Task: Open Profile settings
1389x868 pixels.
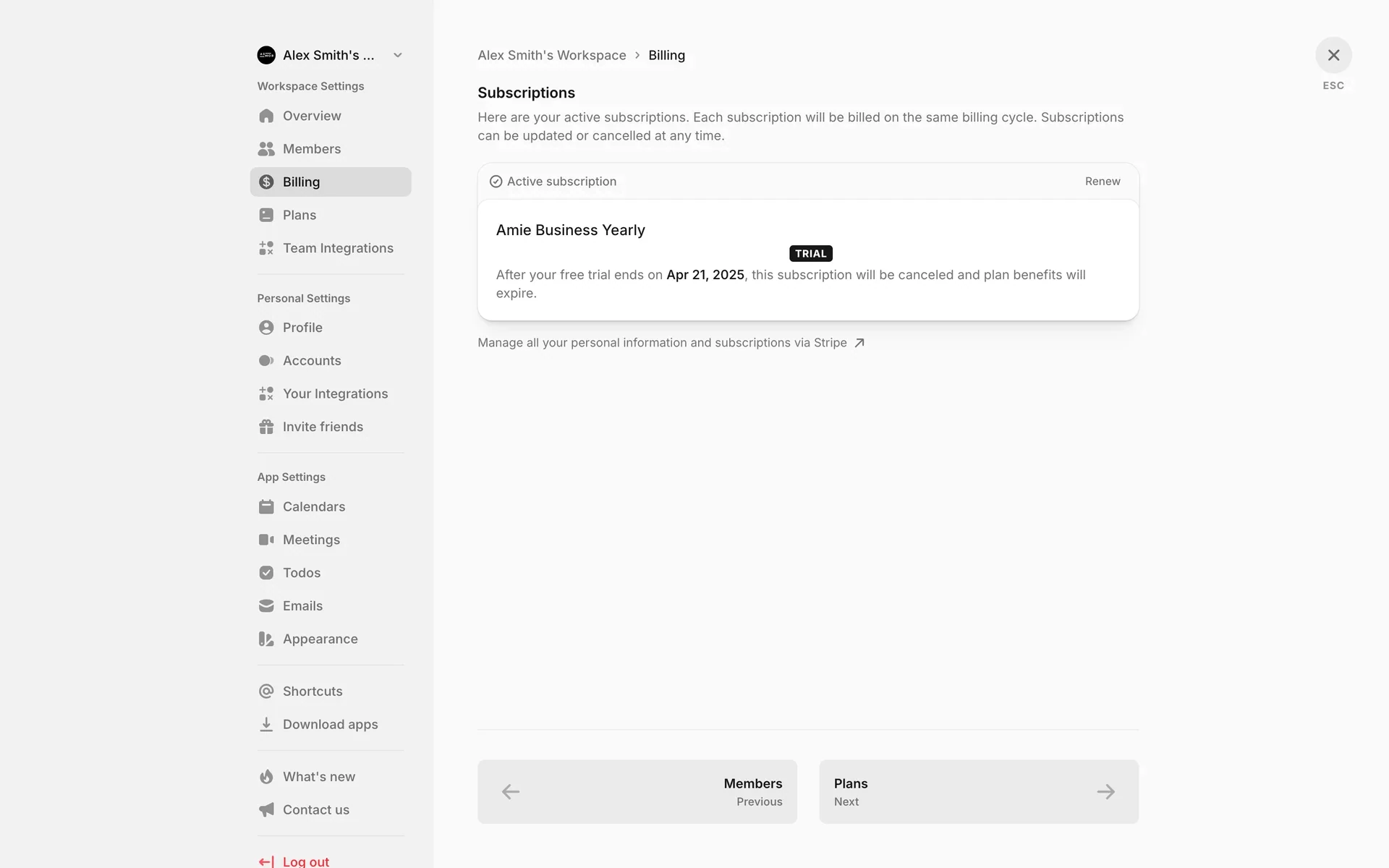Action: 331,328
